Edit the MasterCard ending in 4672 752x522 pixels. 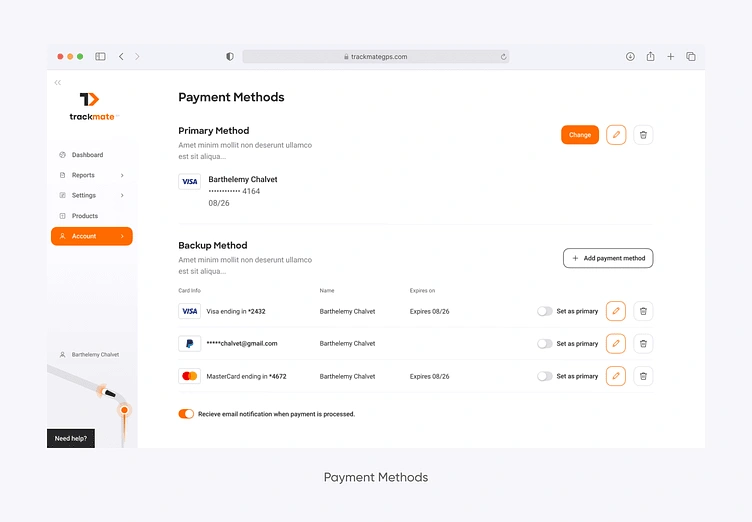click(x=616, y=376)
